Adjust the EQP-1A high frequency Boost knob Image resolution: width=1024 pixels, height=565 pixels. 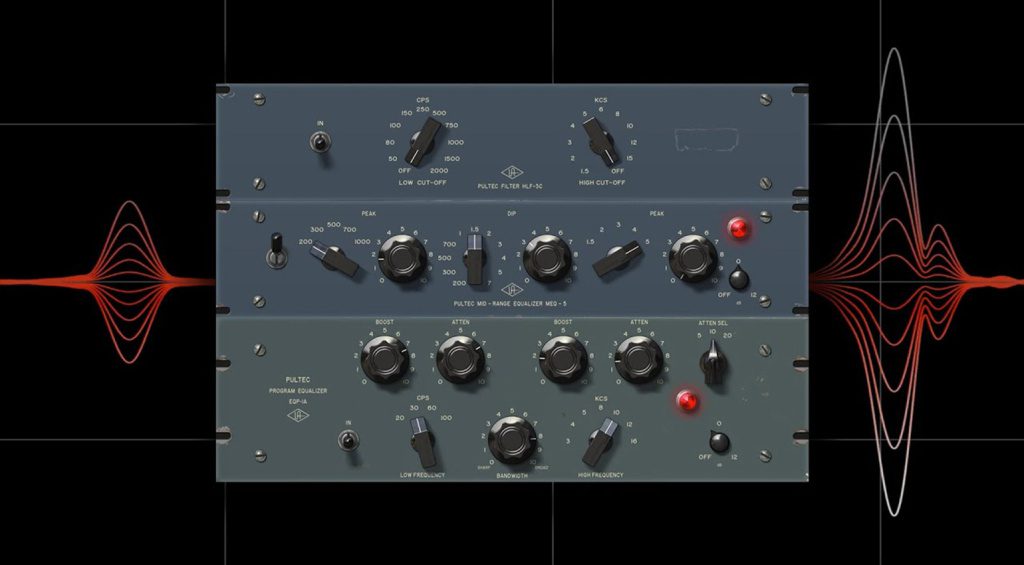point(563,359)
